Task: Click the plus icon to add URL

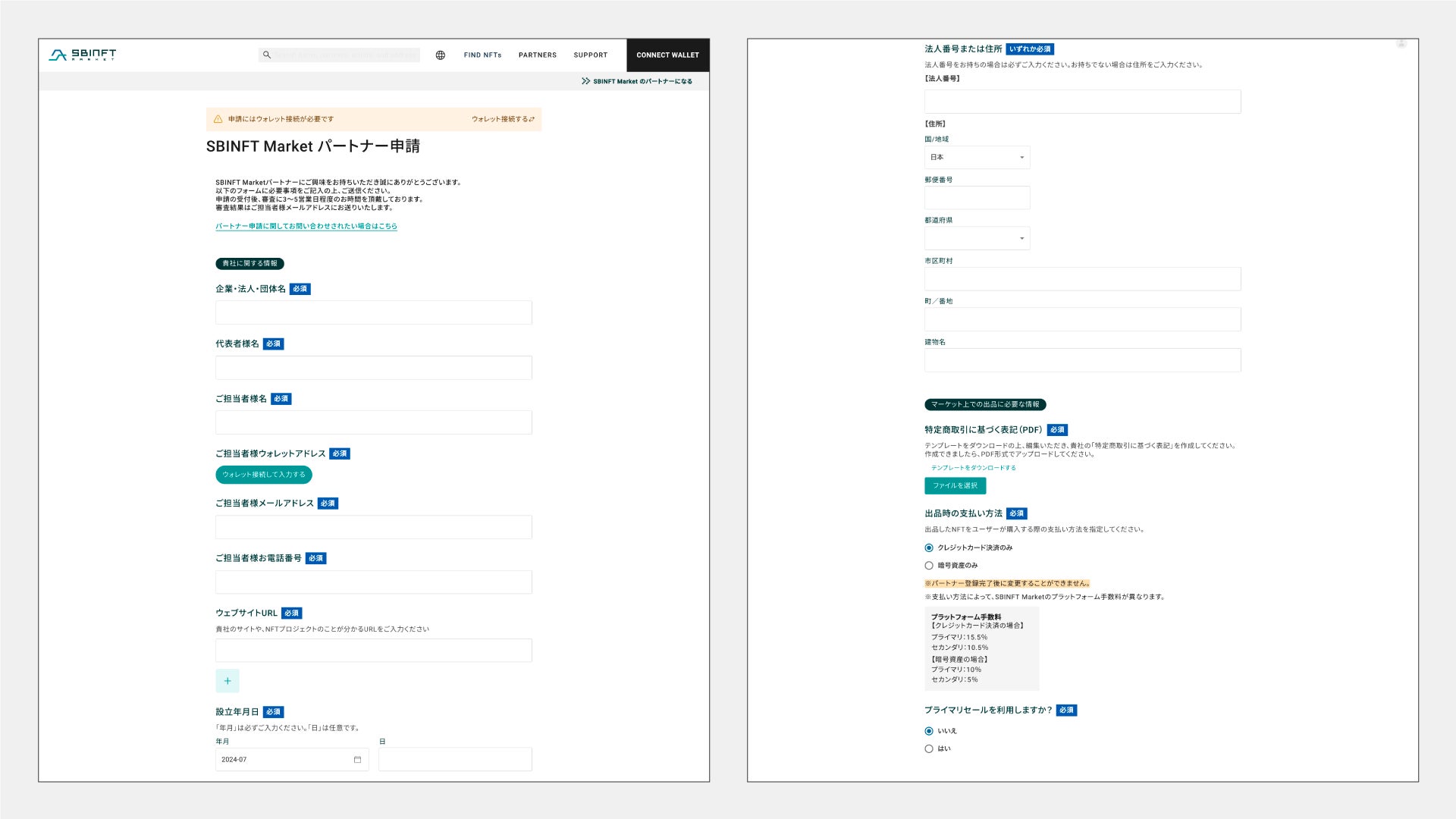Action: (x=227, y=681)
